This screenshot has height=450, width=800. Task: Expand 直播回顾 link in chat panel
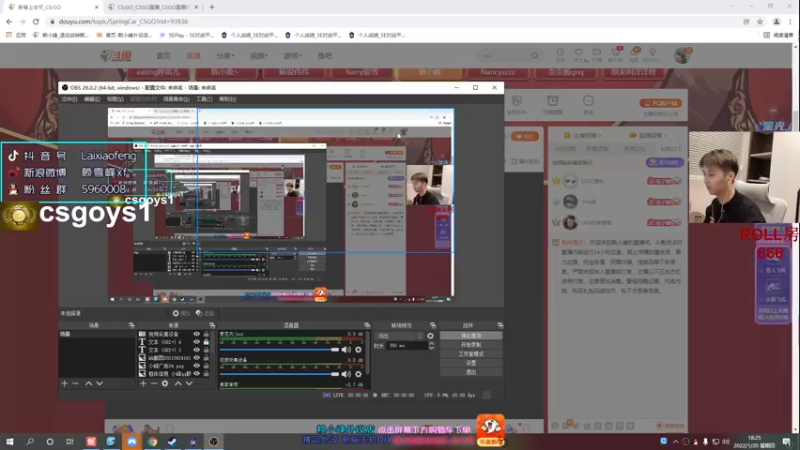pos(647,135)
